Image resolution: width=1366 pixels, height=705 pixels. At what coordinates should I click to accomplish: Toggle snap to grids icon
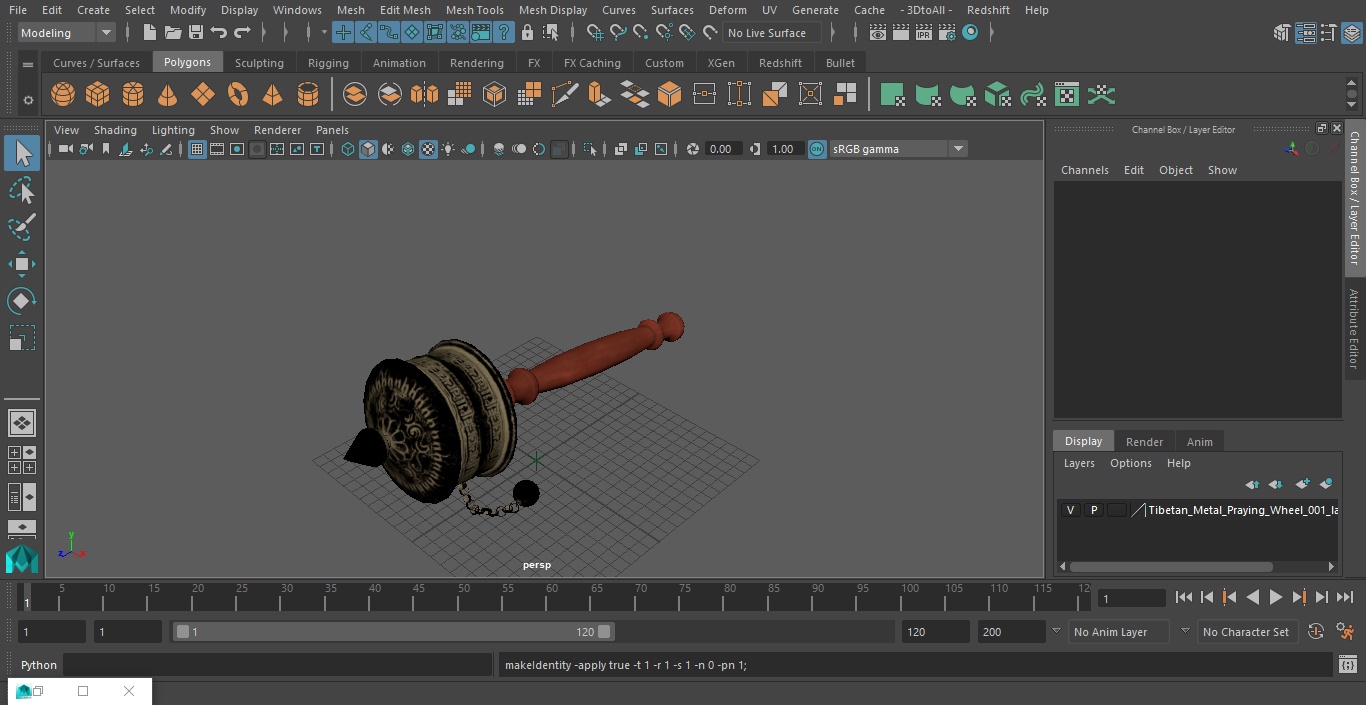click(x=595, y=33)
